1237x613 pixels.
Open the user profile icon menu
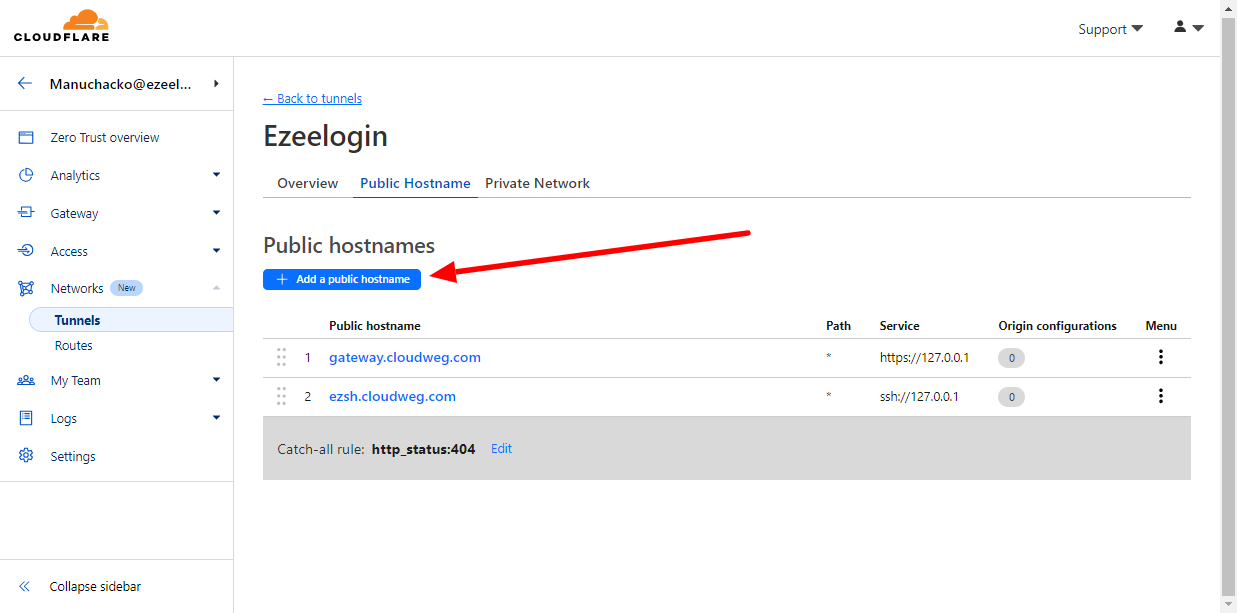[x=1187, y=28]
